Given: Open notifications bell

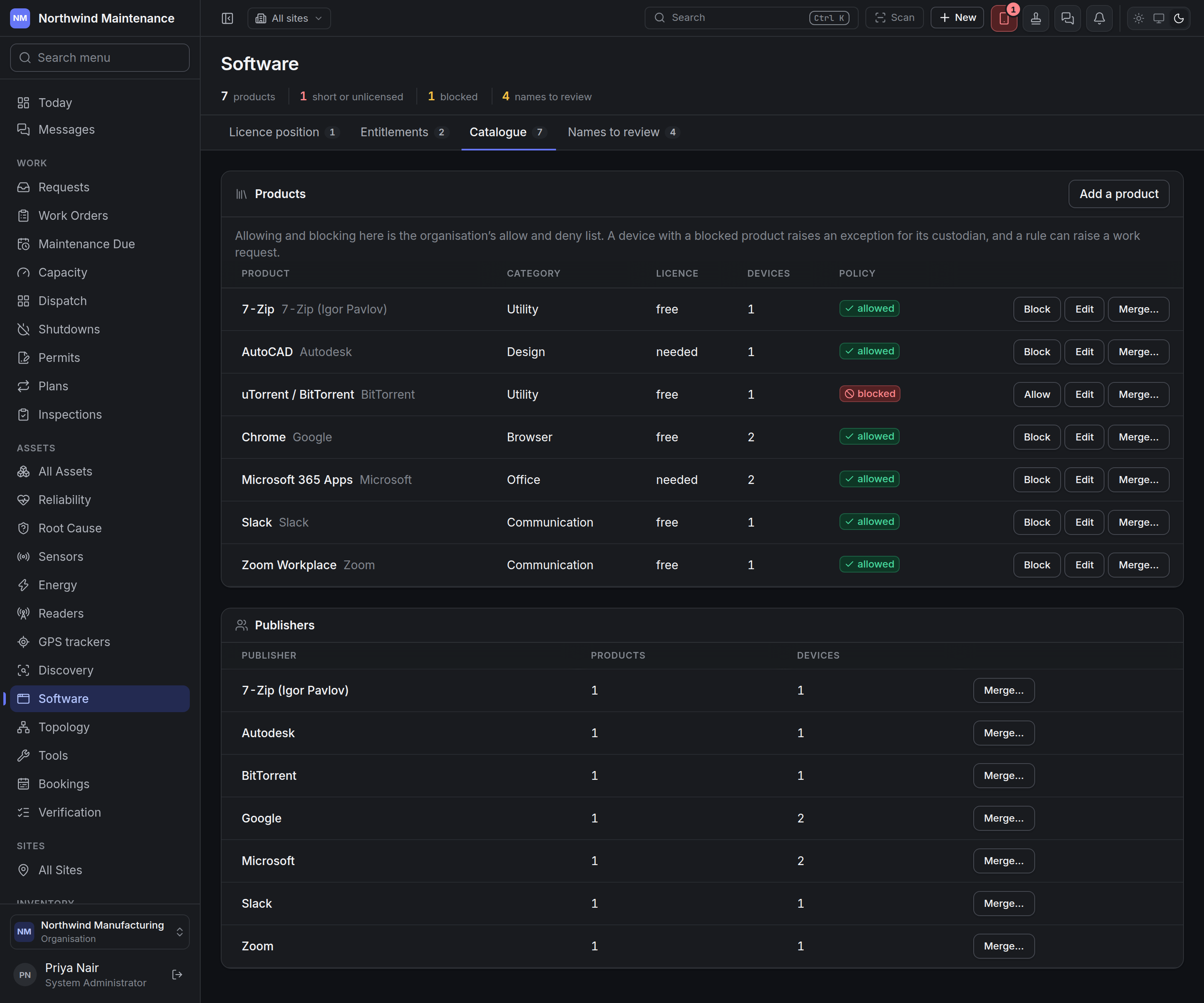Looking at the screenshot, I should [x=1099, y=18].
